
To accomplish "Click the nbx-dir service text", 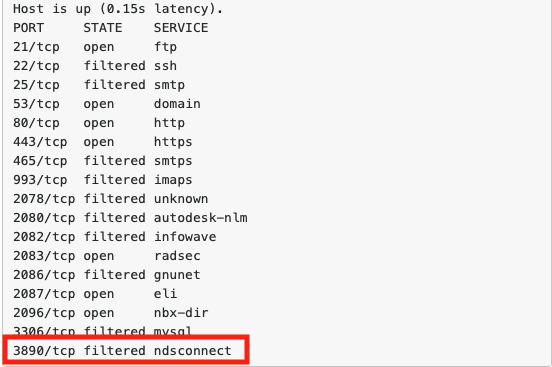I will pos(181,313).
